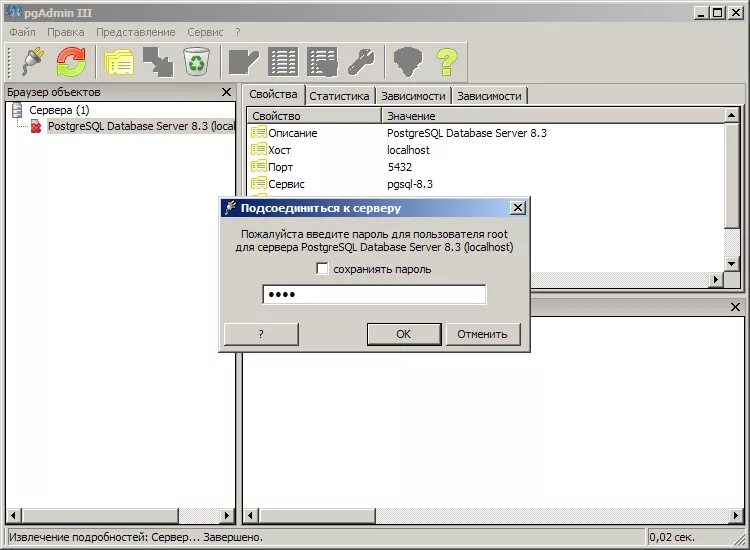750x550 pixels.
Task: Open the Представление menu
Action: click(x=136, y=32)
